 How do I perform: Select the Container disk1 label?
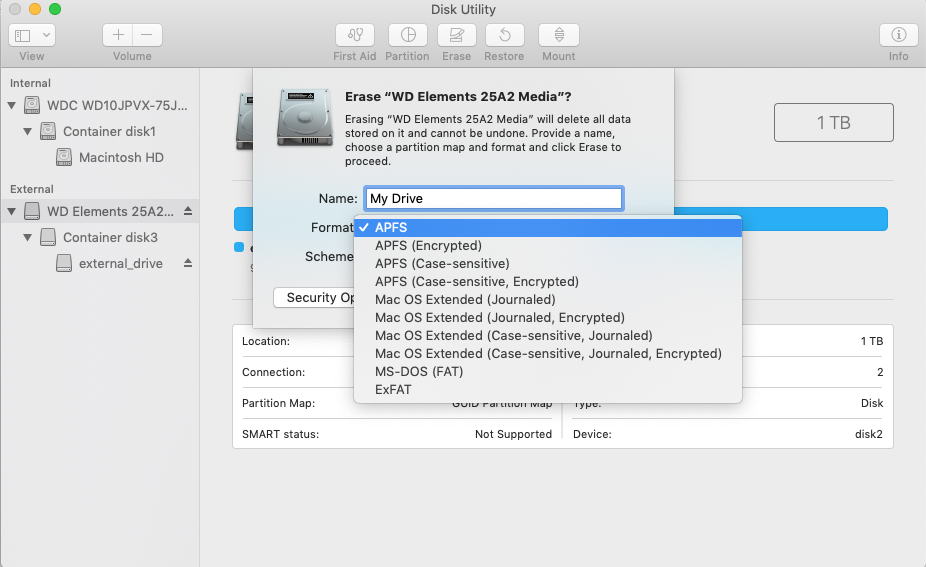[x=109, y=131]
